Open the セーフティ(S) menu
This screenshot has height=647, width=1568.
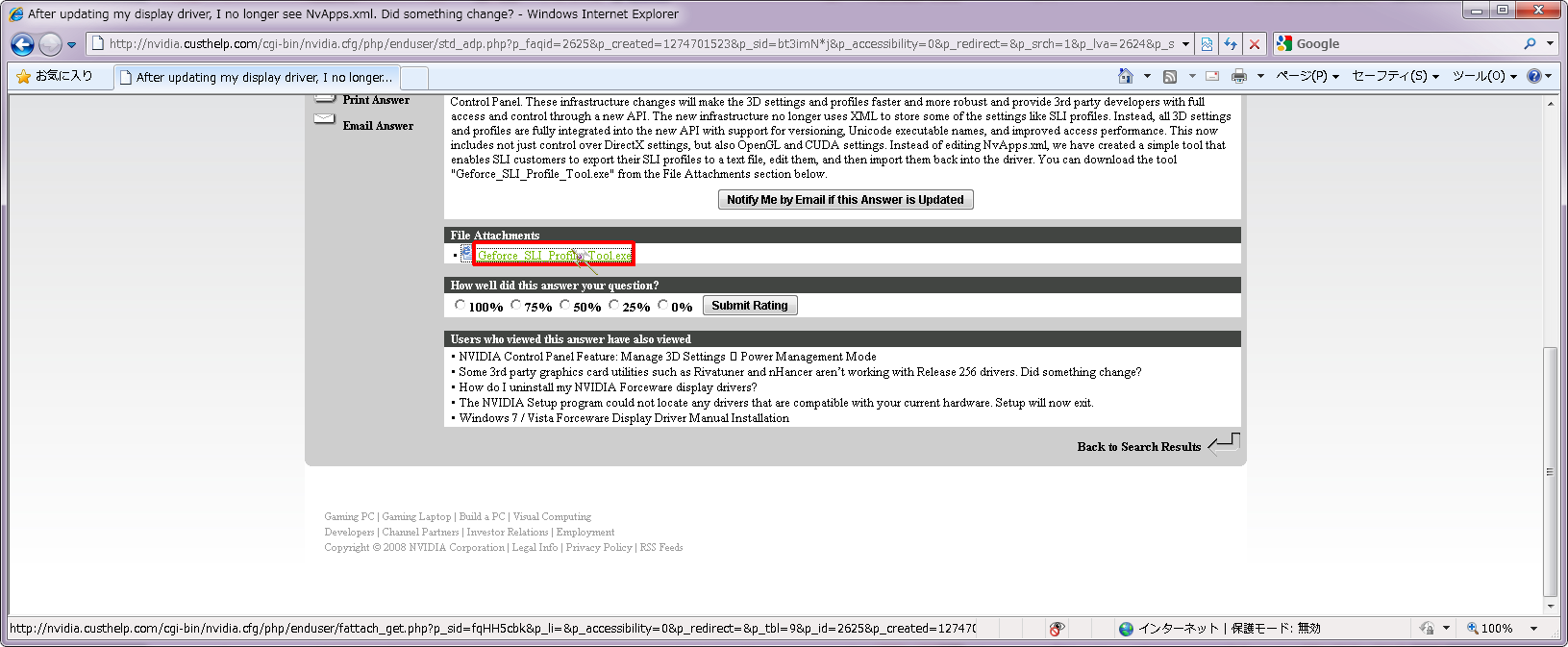click(x=1396, y=76)
